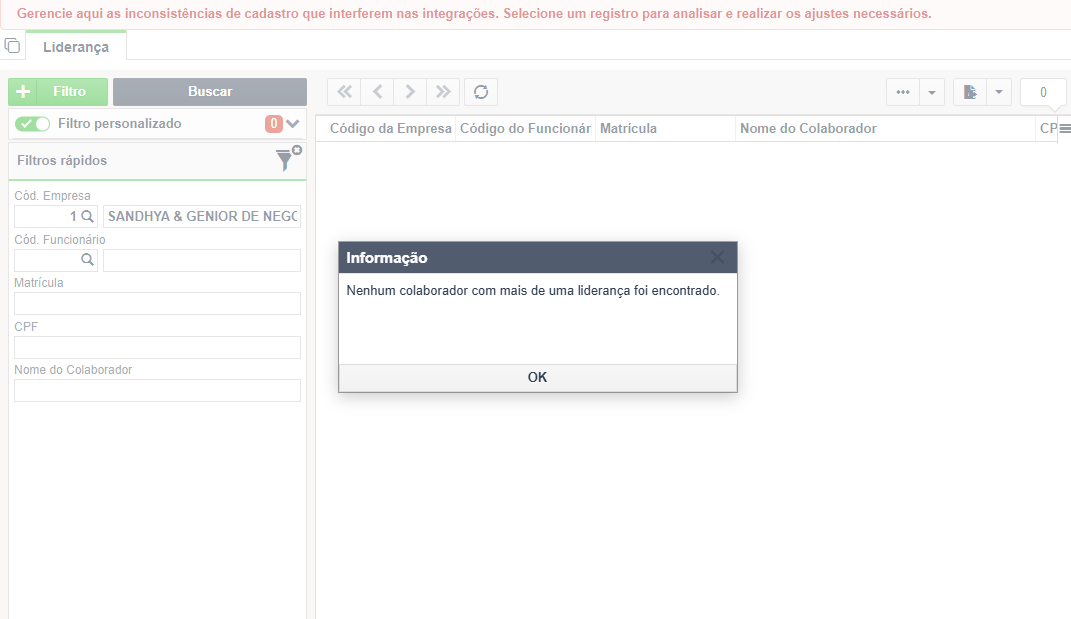Click the CPF input field
Screen dimensions: 1071x619
[x=157, y=347]
